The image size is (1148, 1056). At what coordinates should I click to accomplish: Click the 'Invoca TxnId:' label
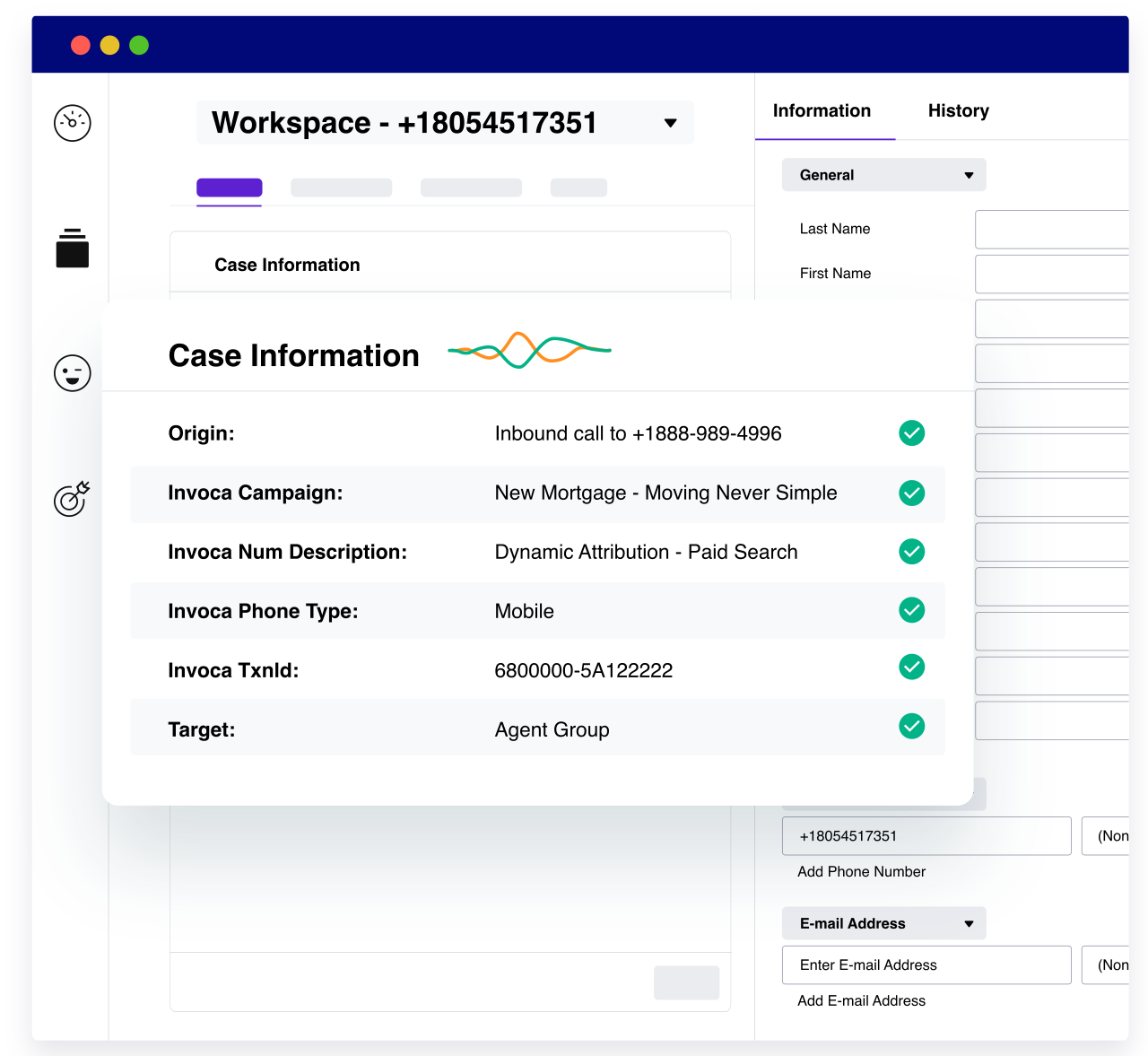(234, 670)
